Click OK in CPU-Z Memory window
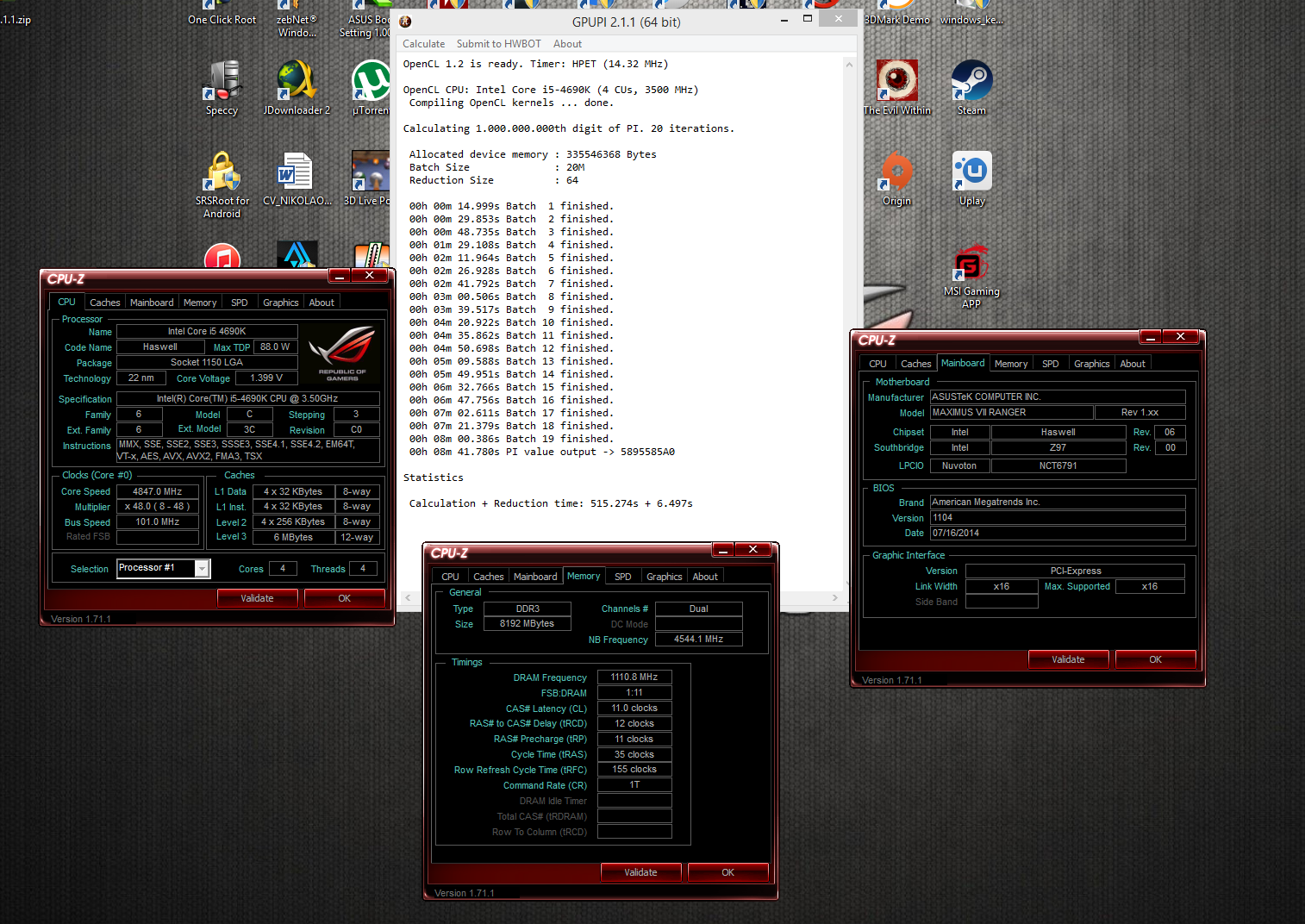Viewport: 1305px width, 924px height. [728, 872]
